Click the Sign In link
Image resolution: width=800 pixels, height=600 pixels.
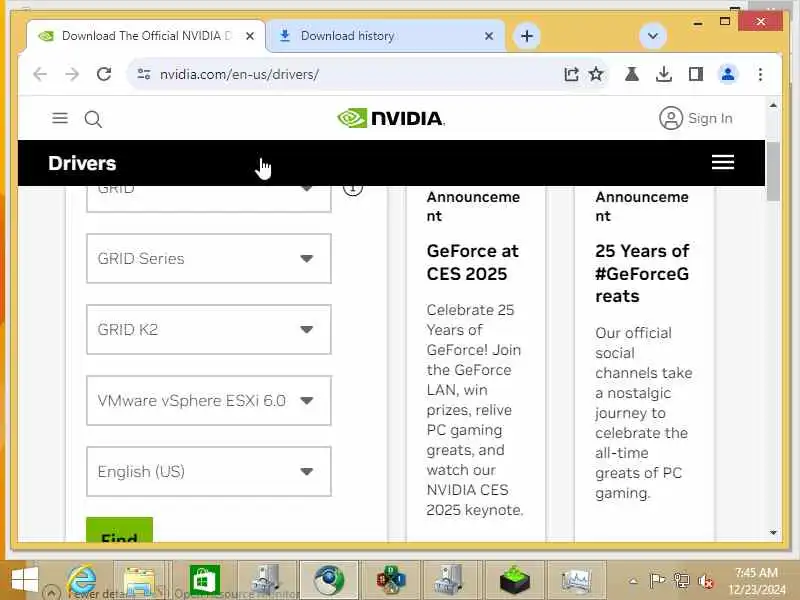coord(710,118)
